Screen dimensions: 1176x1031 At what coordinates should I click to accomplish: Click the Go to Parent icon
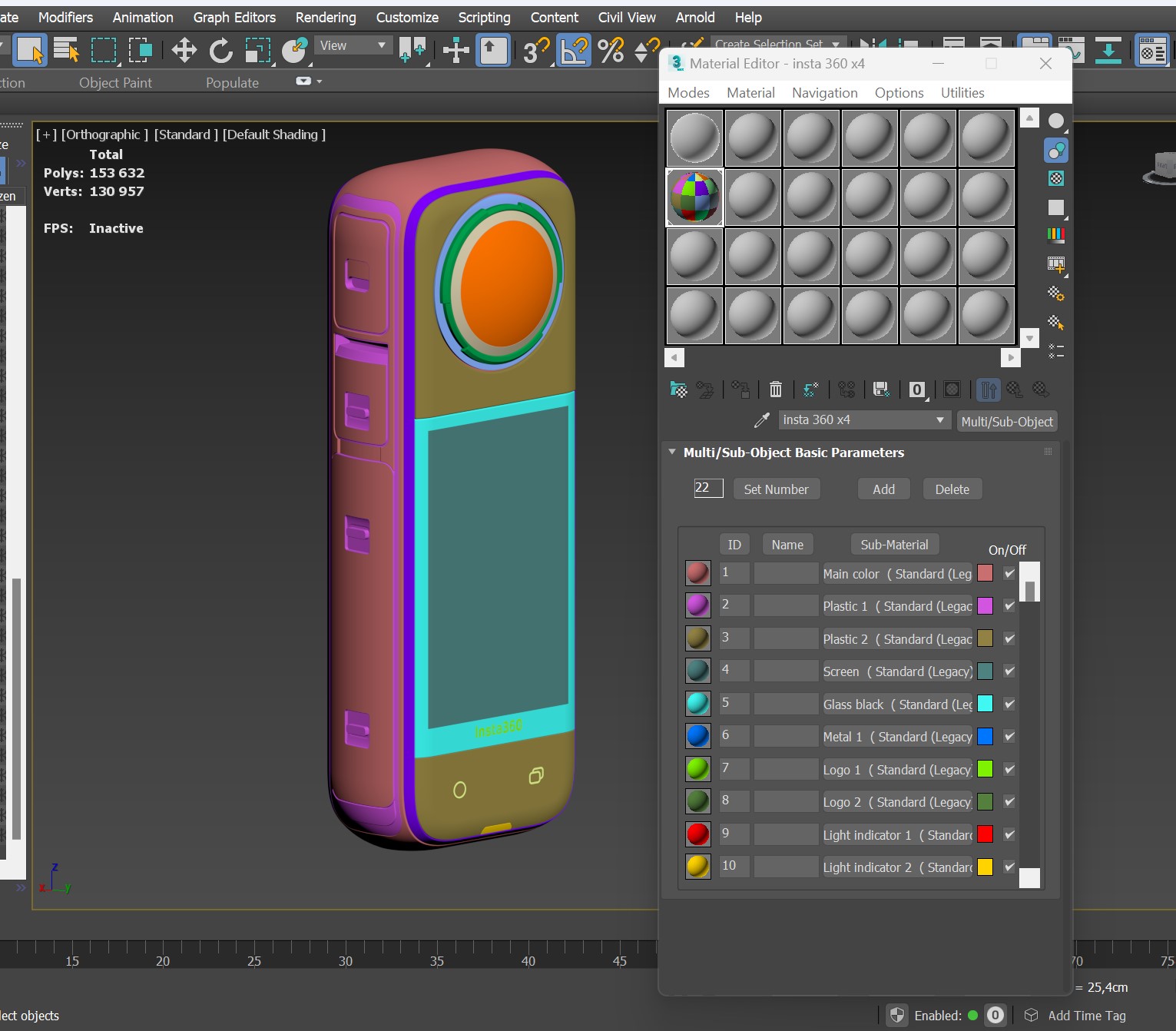click(1015, 390)
